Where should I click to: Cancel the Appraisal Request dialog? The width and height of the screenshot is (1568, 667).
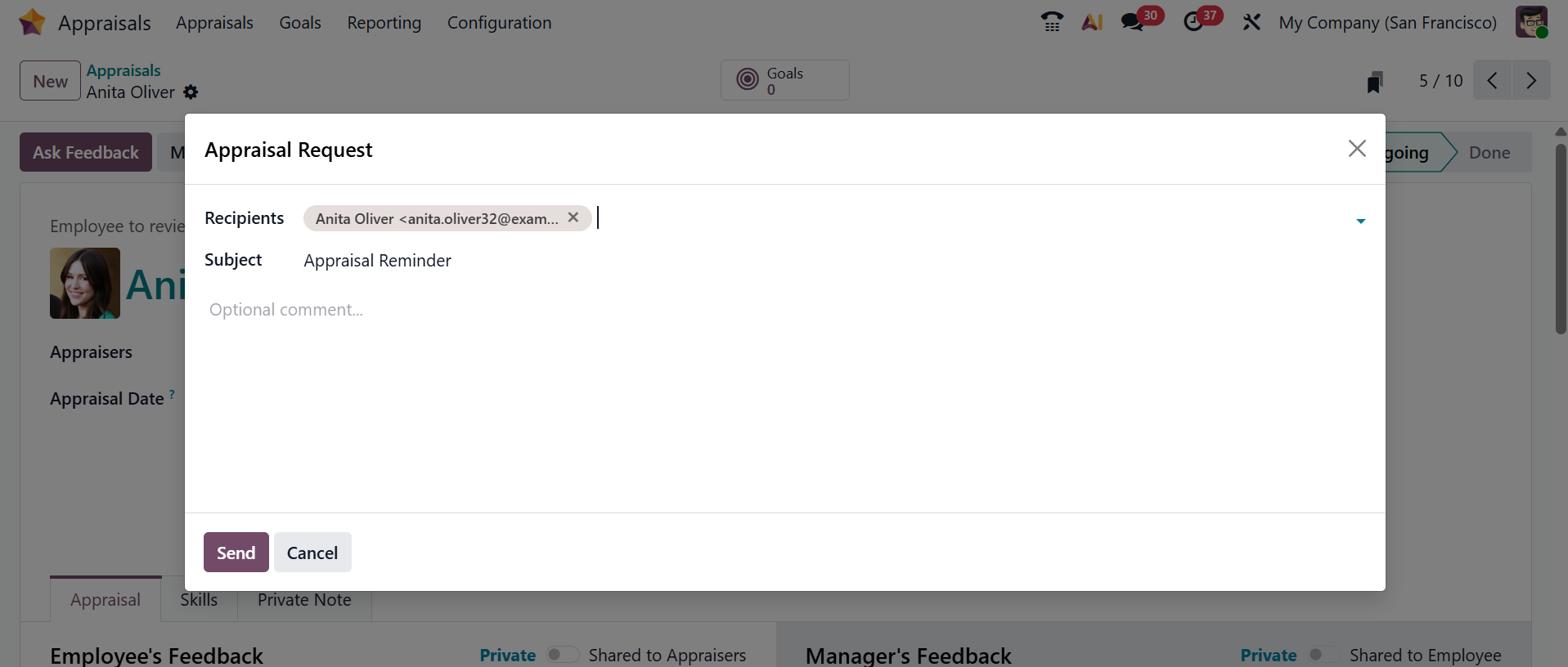312,553
